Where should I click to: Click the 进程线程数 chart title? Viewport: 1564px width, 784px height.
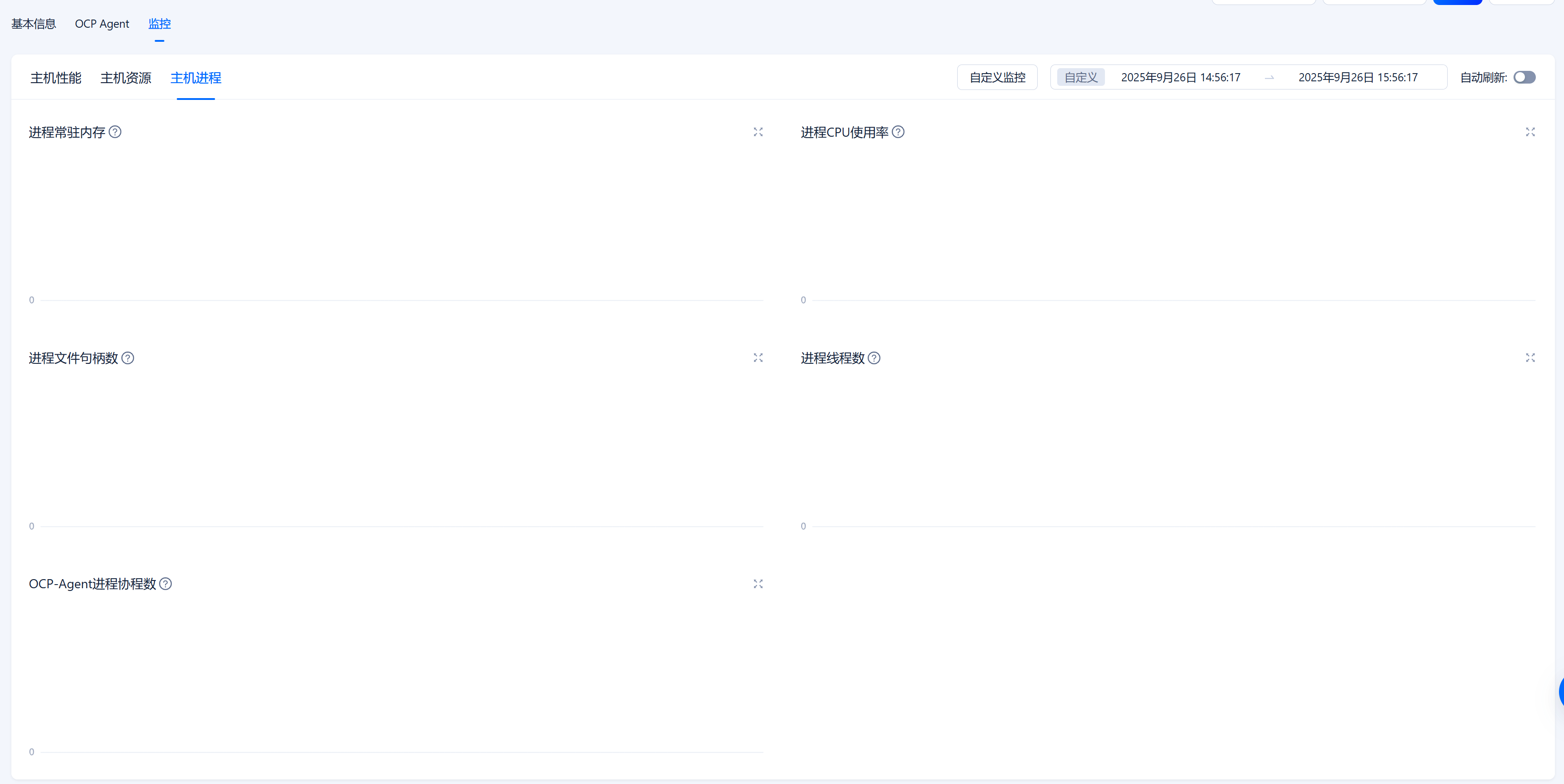click(832, 357)
